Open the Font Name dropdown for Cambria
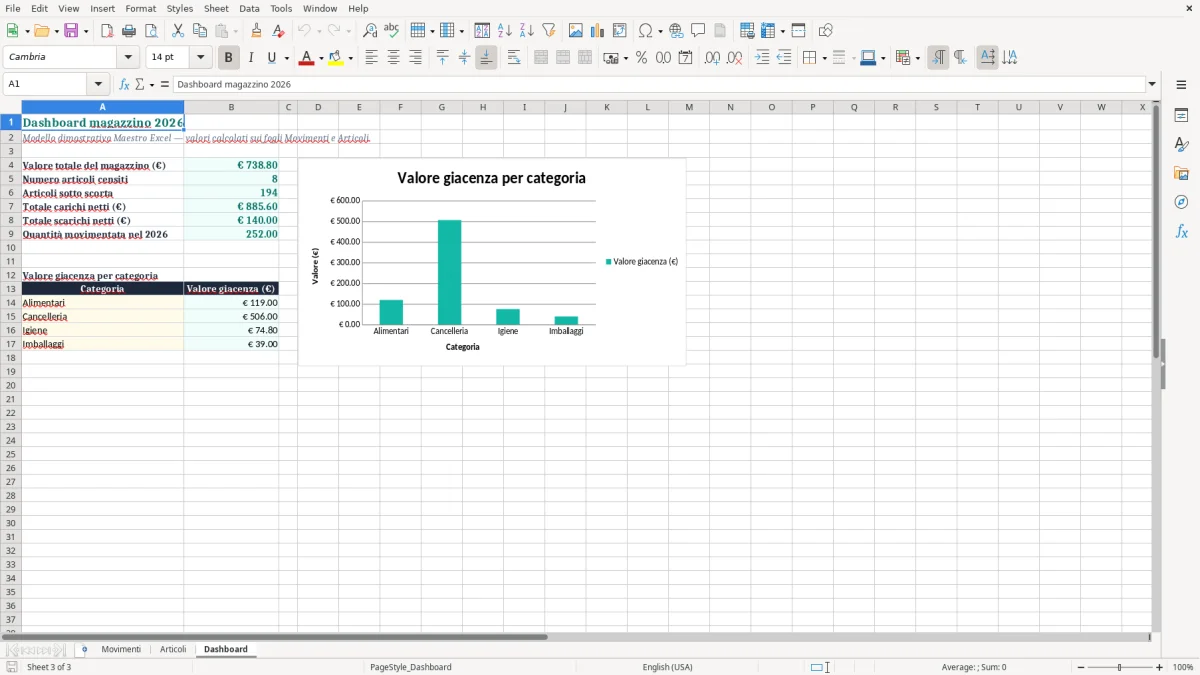The width and height of the screenshot is (1200, 675). (128, 58)
